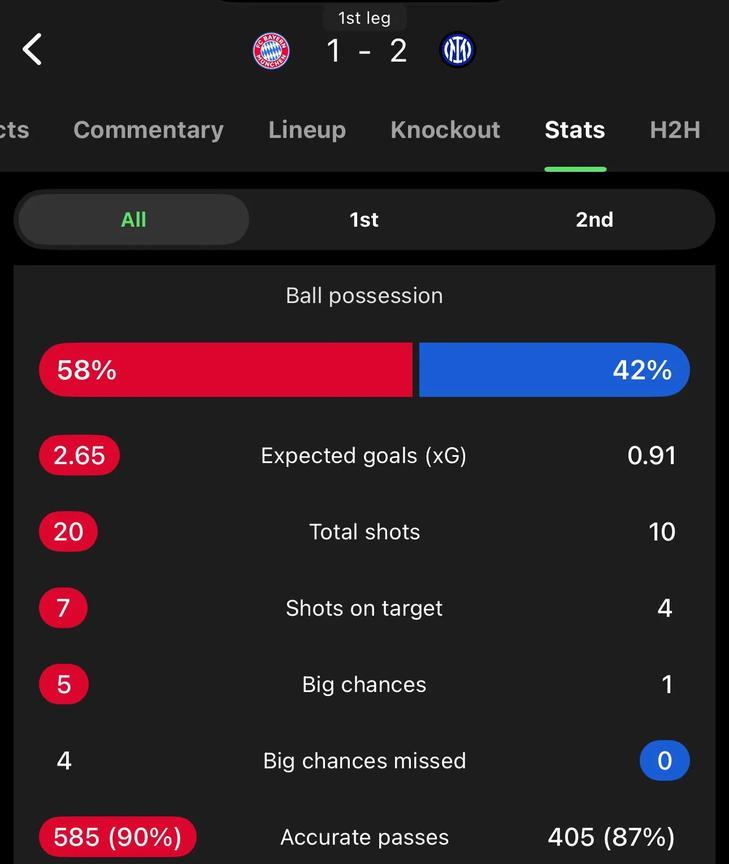Tap the Total shots stat label
Screen dimensions: 729x864
364,532
